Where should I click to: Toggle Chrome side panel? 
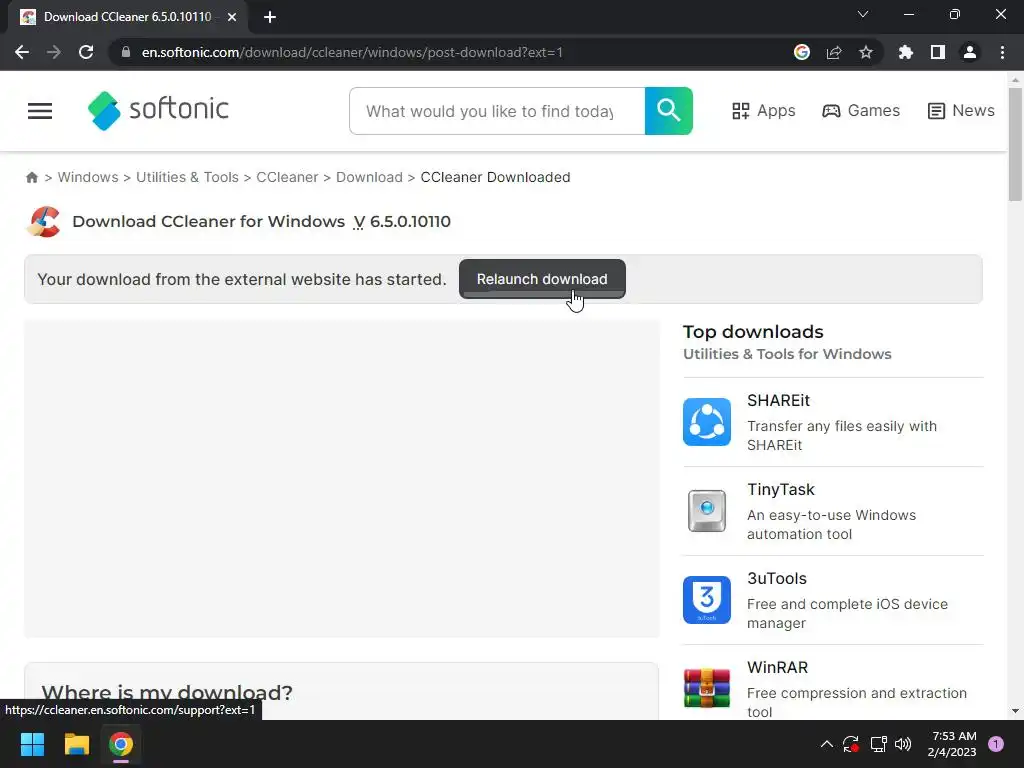point(938,52)
